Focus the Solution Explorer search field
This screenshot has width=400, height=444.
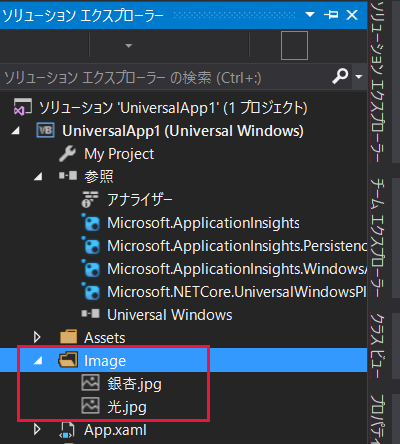pos(166,77)
